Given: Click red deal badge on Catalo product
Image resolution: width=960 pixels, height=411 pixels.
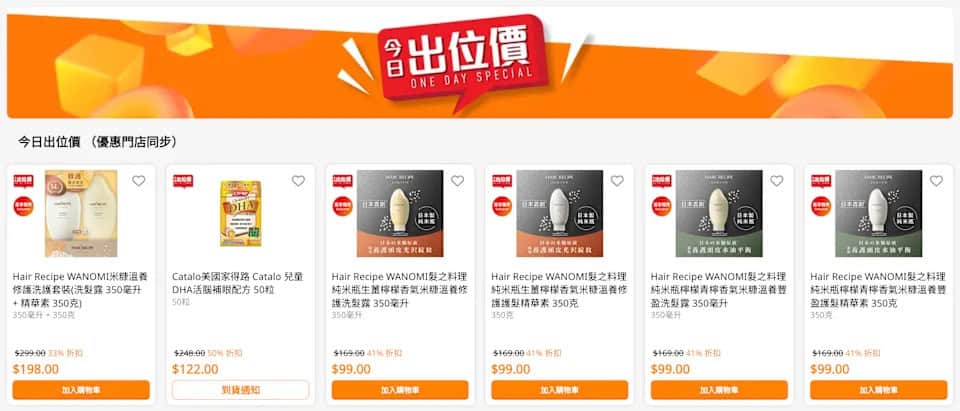Looking at the screenshot, I should [x=183, y=181].
